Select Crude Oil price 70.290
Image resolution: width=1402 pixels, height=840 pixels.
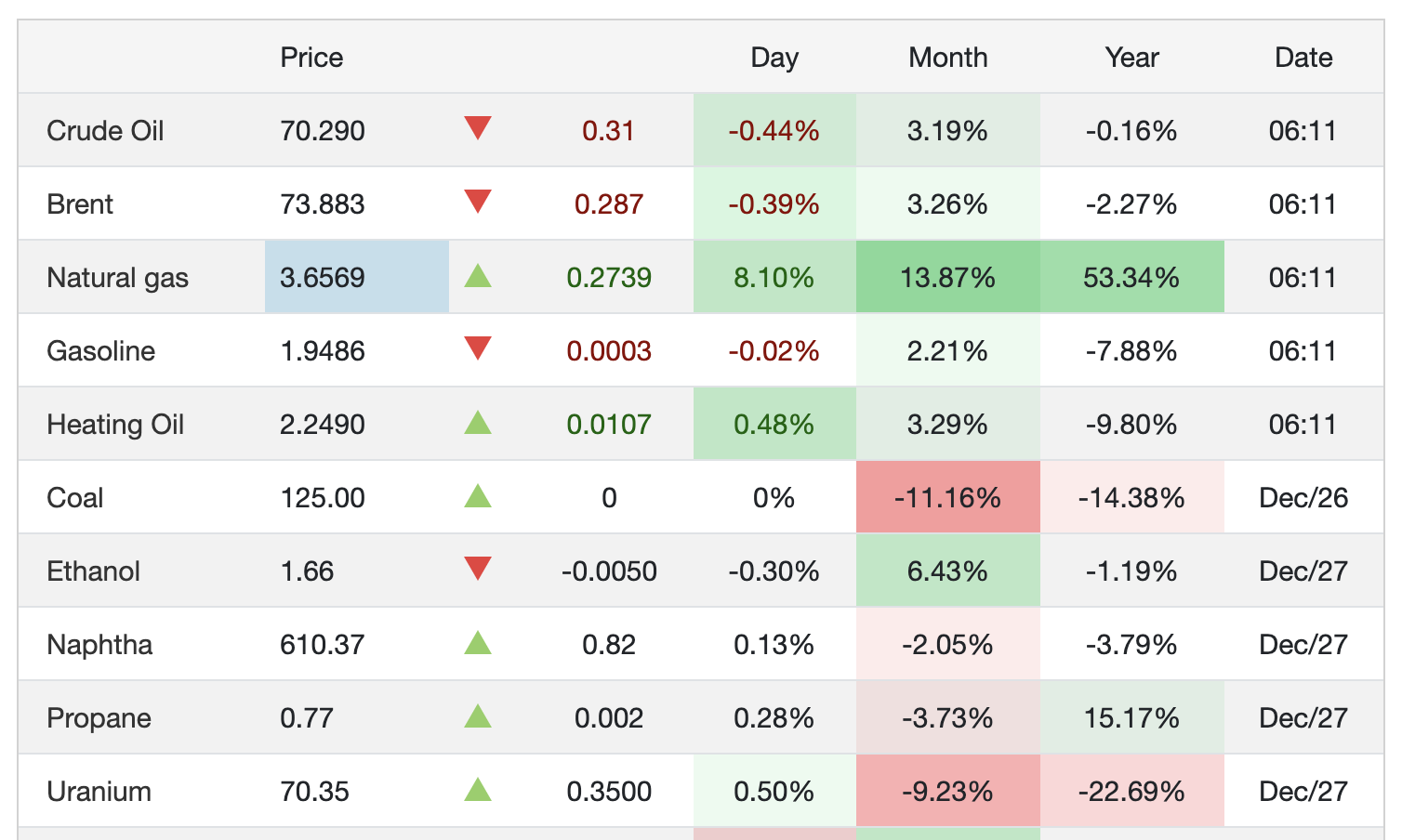323,131
